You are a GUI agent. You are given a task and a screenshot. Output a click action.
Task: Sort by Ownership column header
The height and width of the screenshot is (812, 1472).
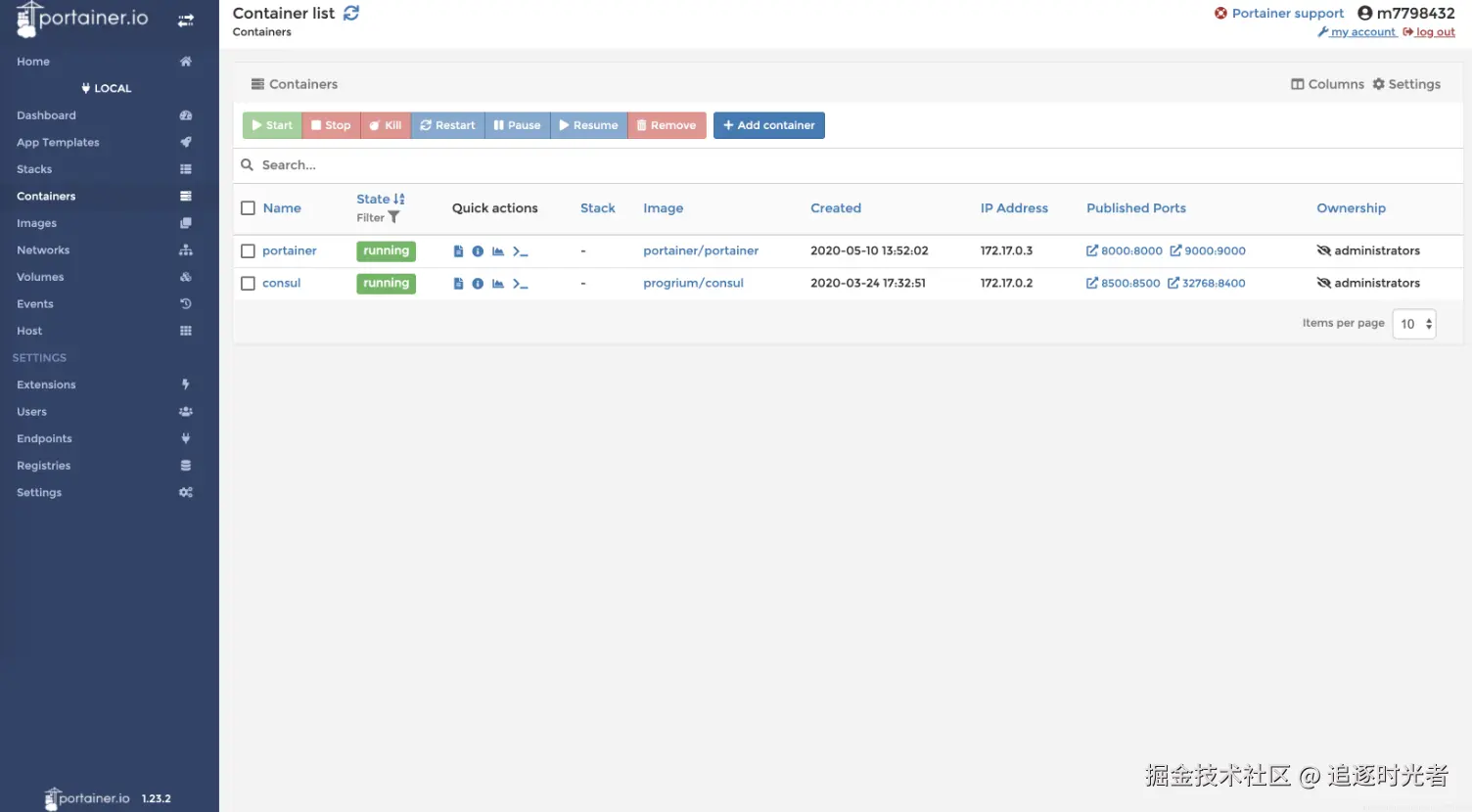pos(1351,208)
